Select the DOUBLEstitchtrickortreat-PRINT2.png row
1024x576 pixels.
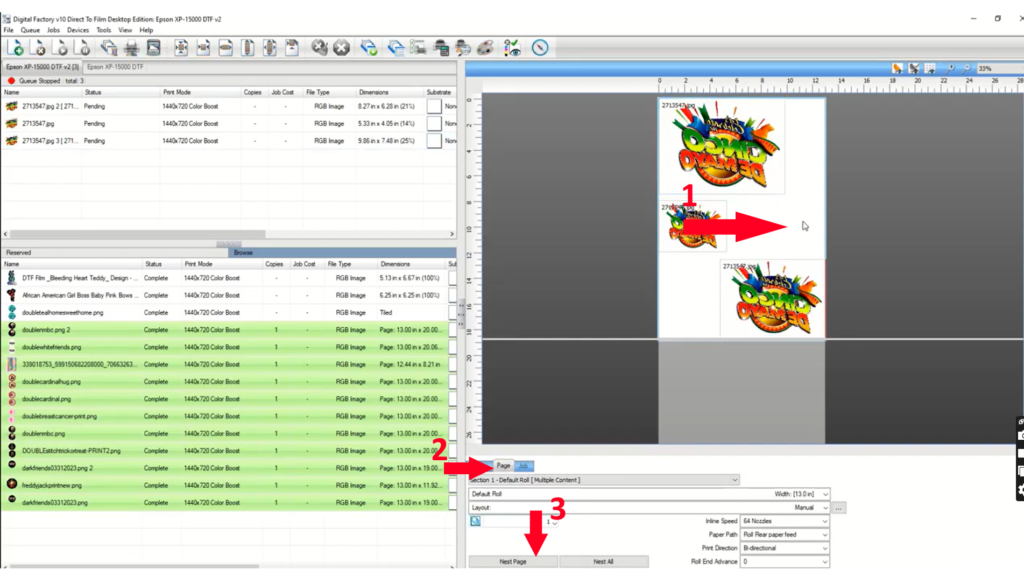coord(225,451)
